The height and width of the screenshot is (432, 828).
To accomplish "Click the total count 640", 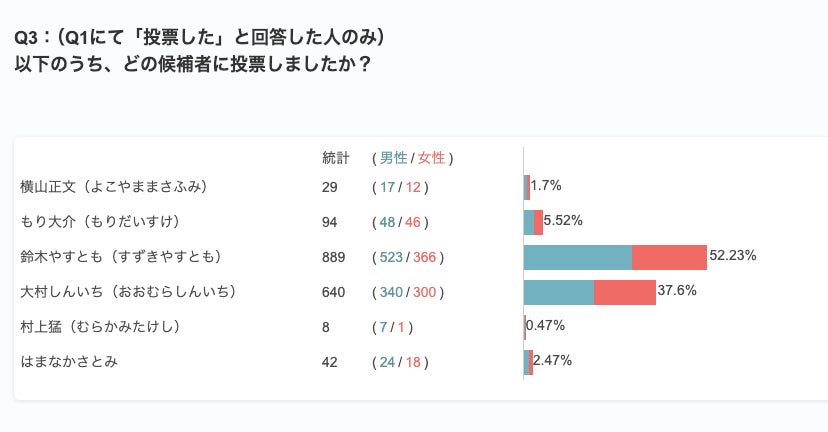I will (334, 292).
